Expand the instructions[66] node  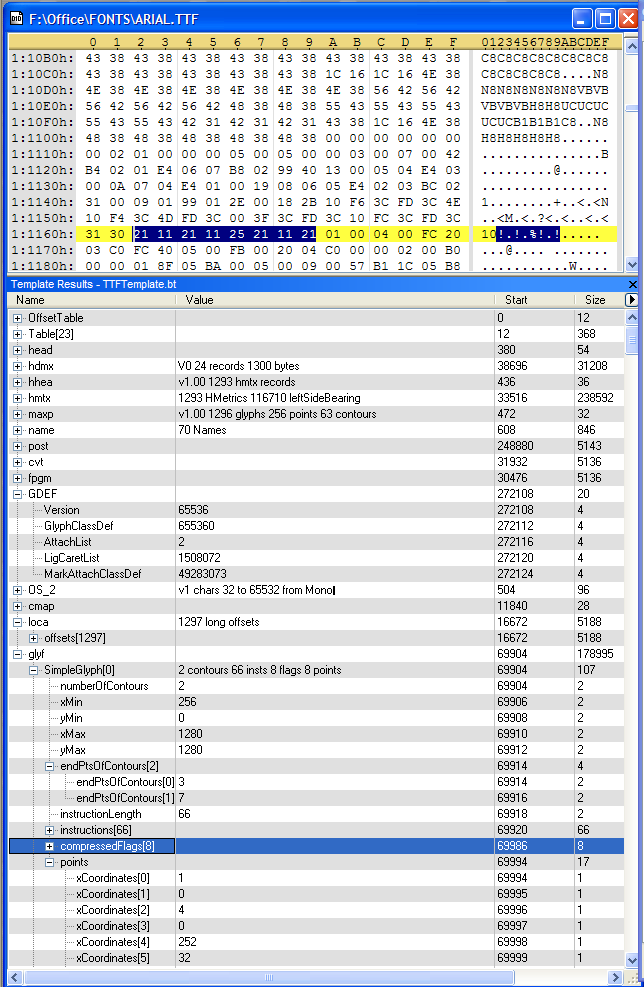click(50, 830)
